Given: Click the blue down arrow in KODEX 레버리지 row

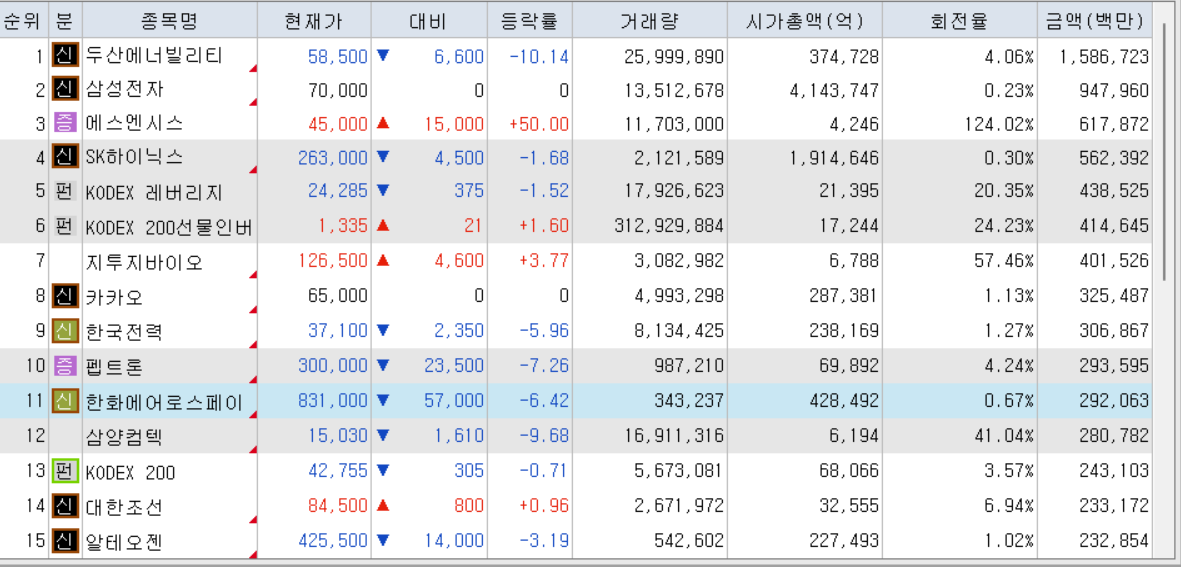Looking at the screenshot, I should pos(383,191).
